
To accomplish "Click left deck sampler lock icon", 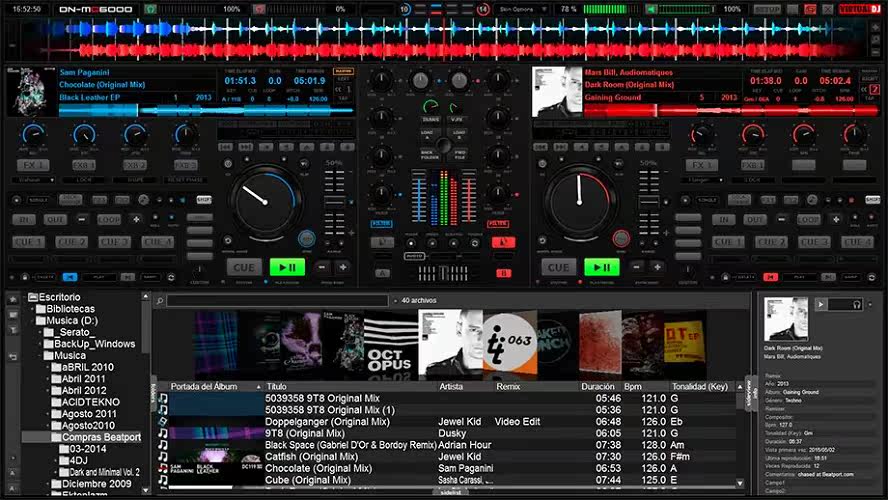I will (24, 277).
